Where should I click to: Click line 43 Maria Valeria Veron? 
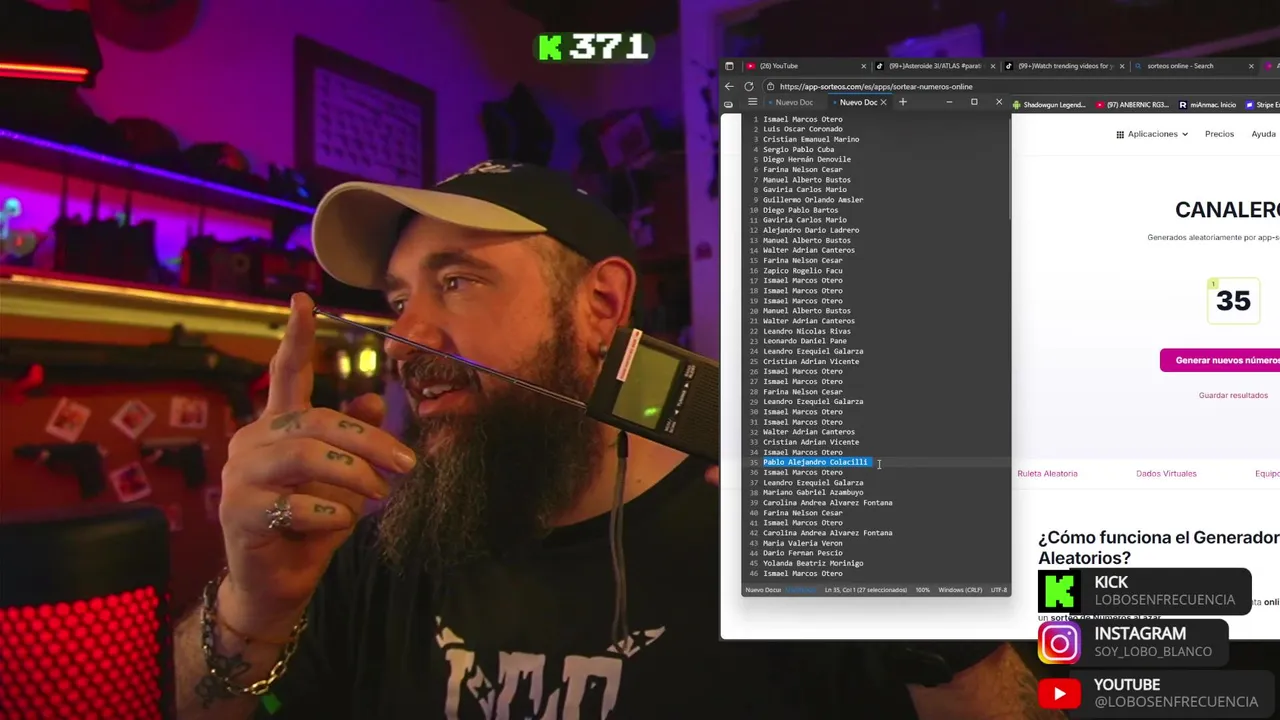point(803,543)
